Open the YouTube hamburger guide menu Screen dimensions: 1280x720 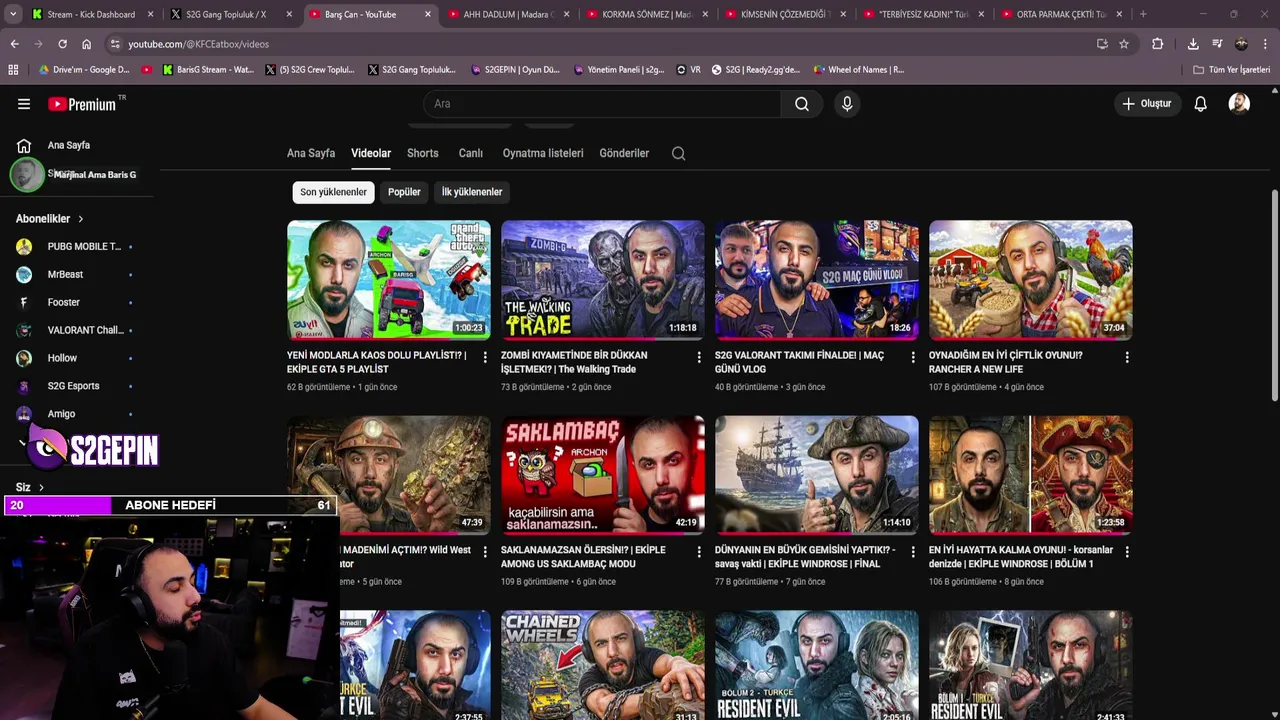click(x=24, y=104)
